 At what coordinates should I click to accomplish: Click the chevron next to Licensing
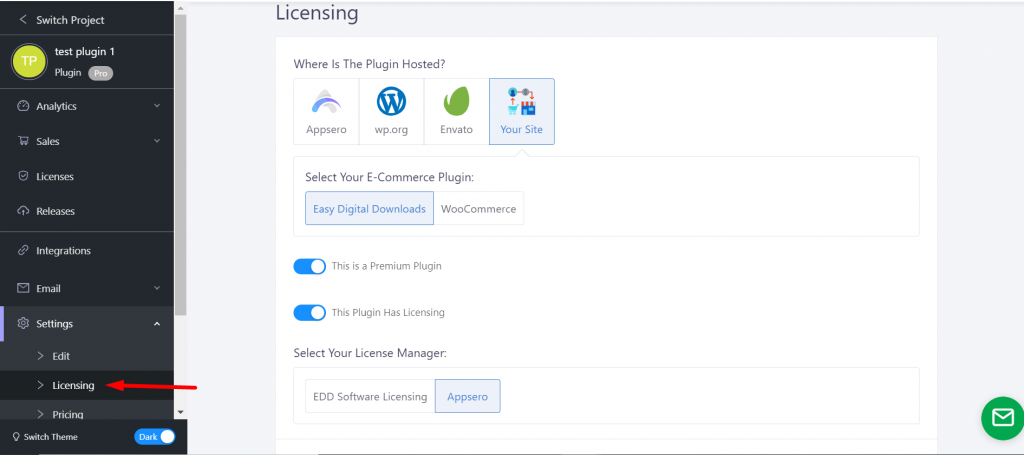[40, 385]
